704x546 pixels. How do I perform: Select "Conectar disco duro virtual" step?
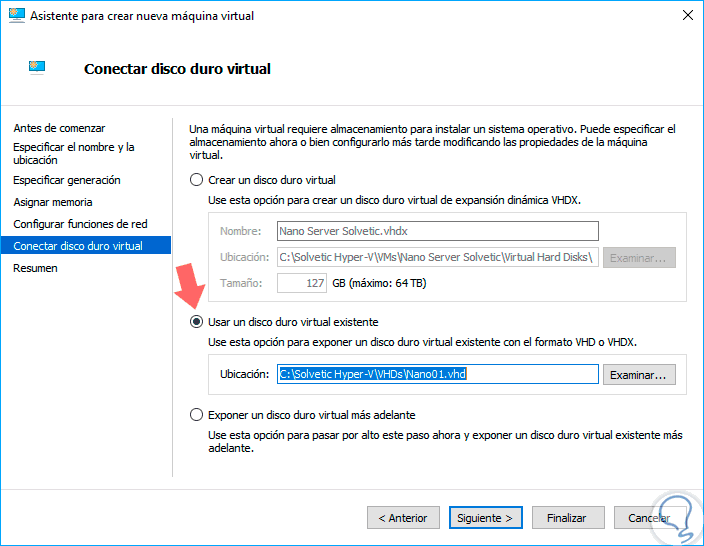(78, 246)
